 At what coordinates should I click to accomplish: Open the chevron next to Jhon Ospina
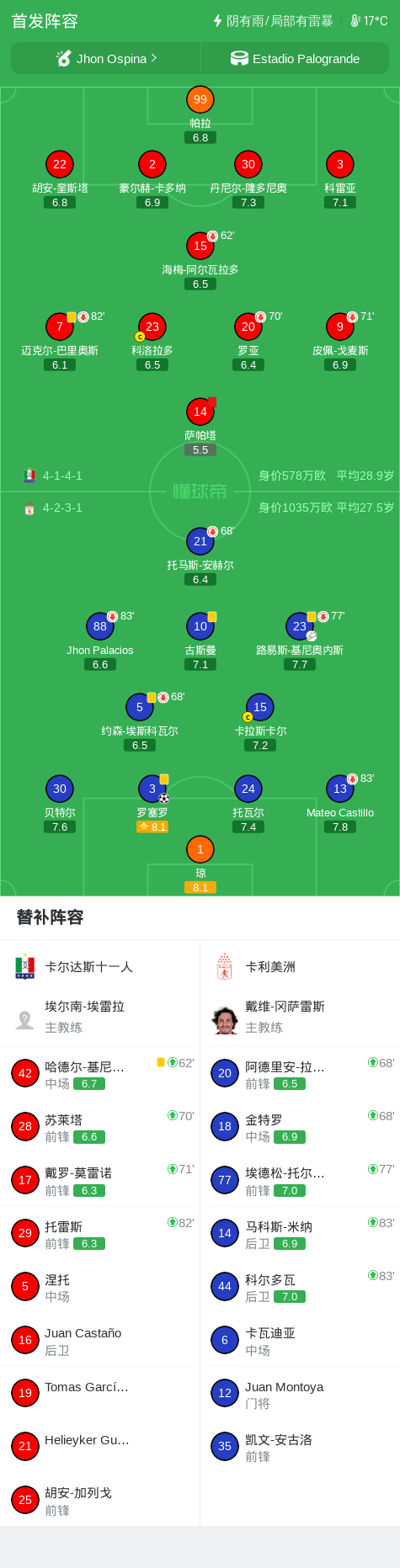[153, 58]
